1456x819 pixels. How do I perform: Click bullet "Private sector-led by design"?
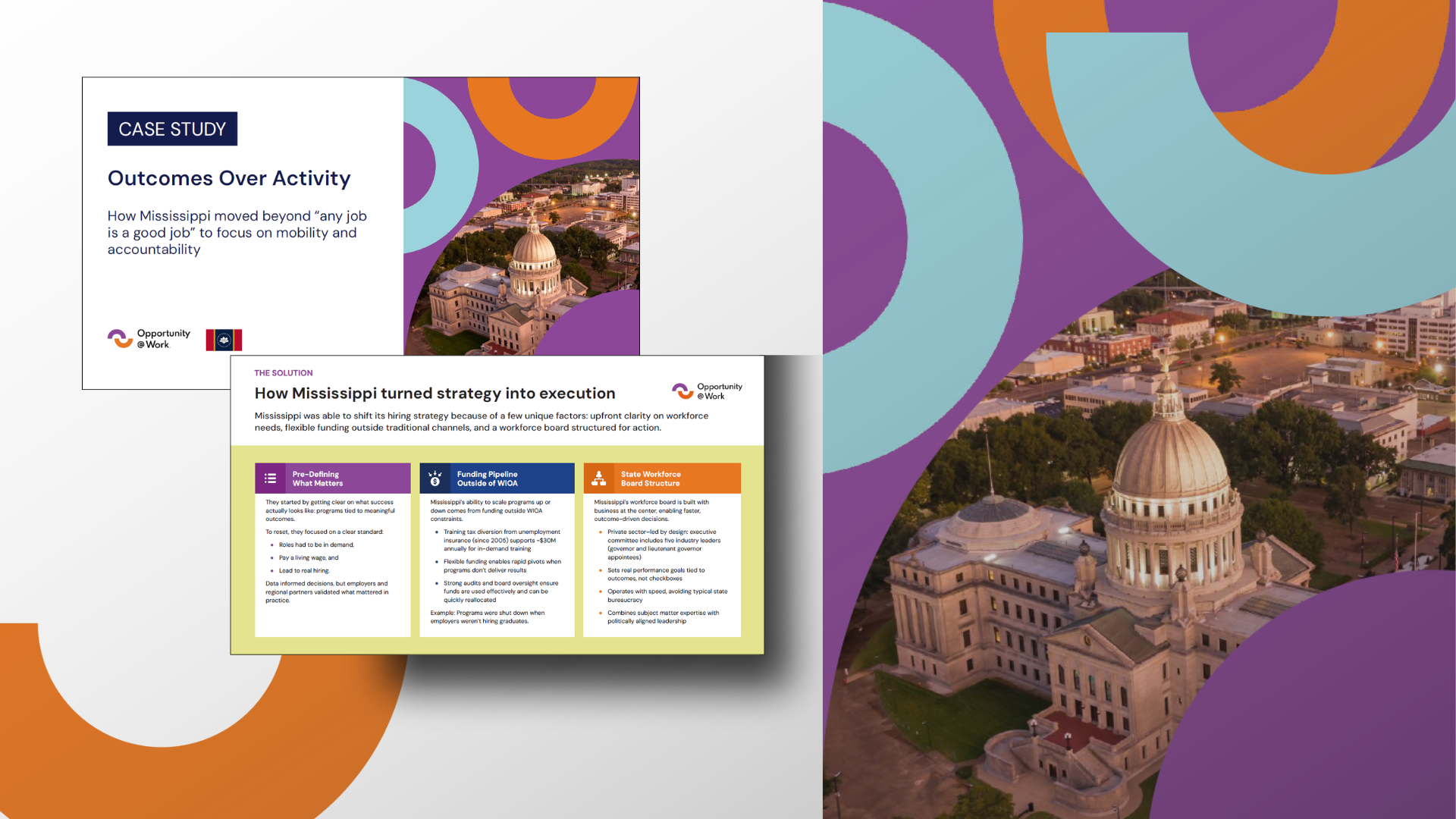664,544
